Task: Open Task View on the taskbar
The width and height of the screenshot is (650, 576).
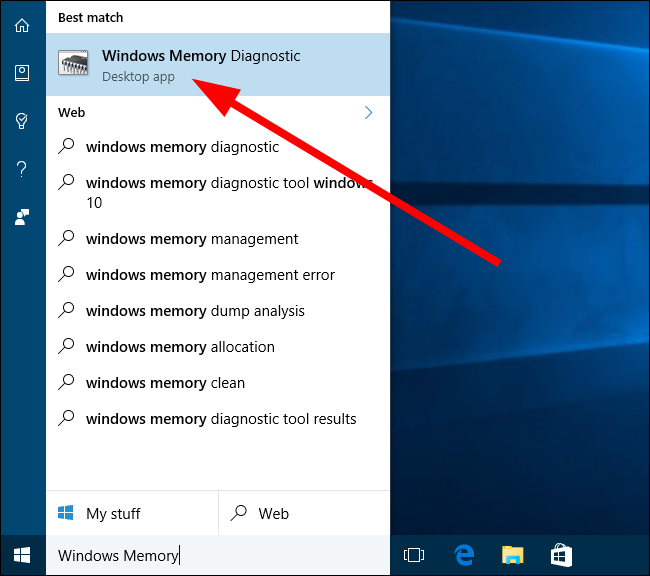Action: [x=414, y=555]
